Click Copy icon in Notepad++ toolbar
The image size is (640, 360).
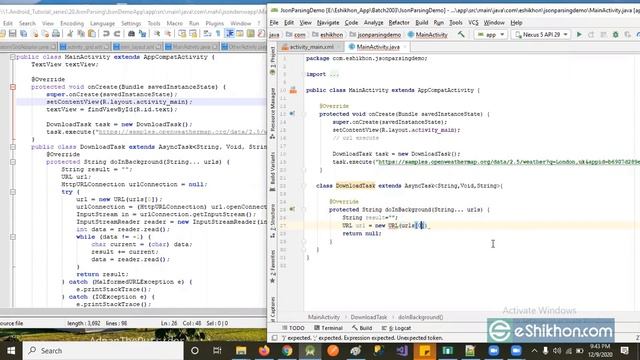tap(81, 33)
